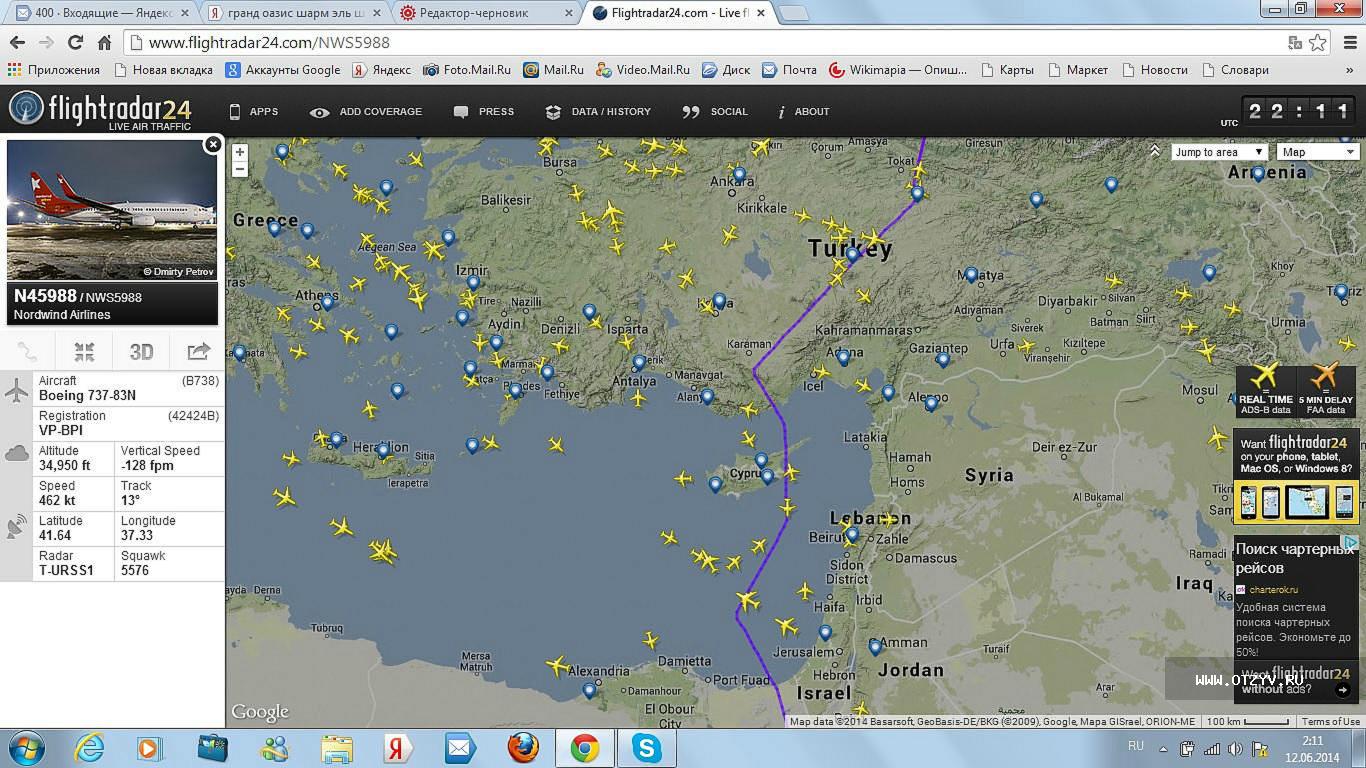Click the share flight icon
Viewport: 1366px width, 768px height.
click(x=198, y=351)
